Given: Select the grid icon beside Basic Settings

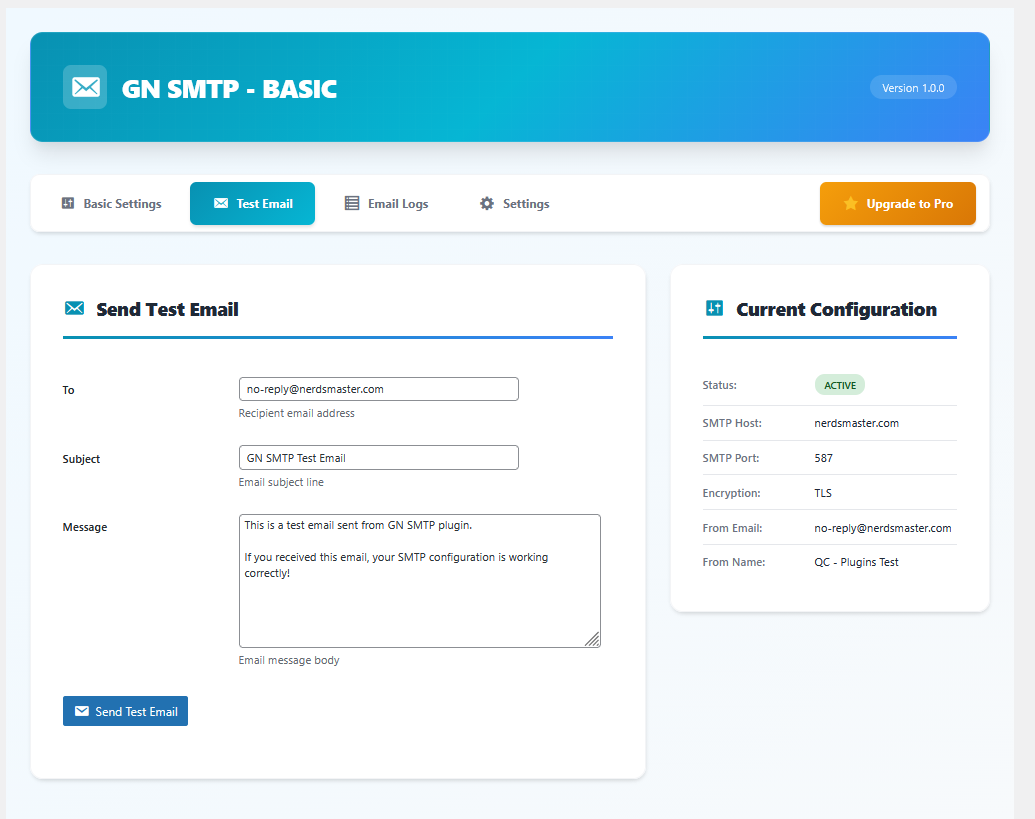Looking at the screenshot, I should pos(68,203).
